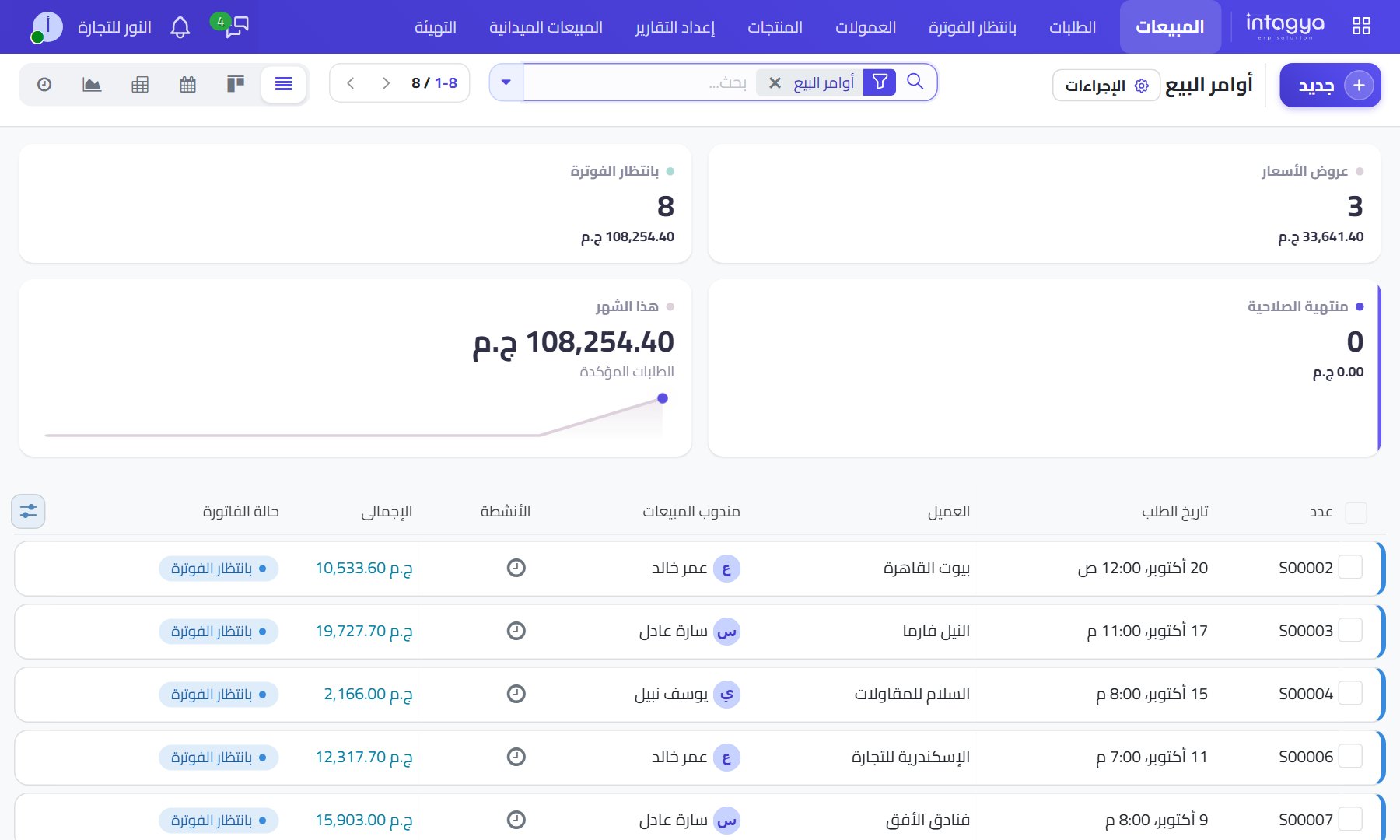Screen dimensions: 1400x840
Task: Tick the select-all header checkbox
Action: tap(1356, 513)
